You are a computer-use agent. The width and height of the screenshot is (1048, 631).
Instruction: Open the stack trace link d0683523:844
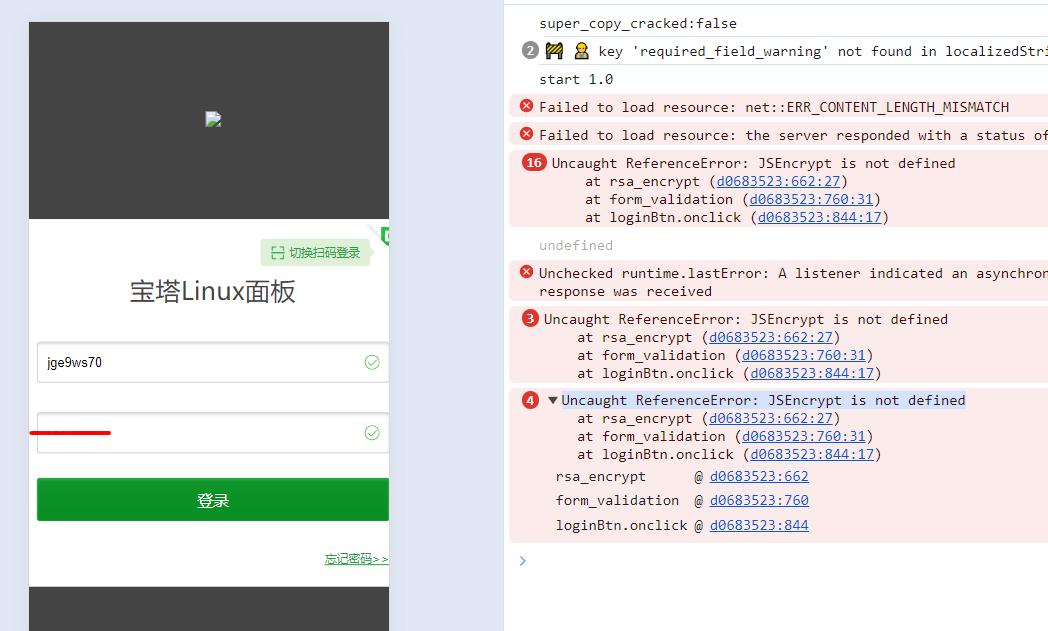click(x=759, y=525)
